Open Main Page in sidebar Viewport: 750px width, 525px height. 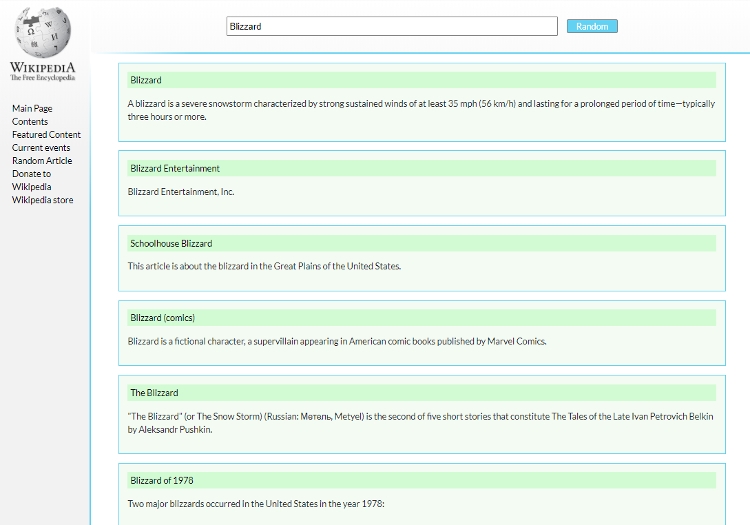(32, 109)
